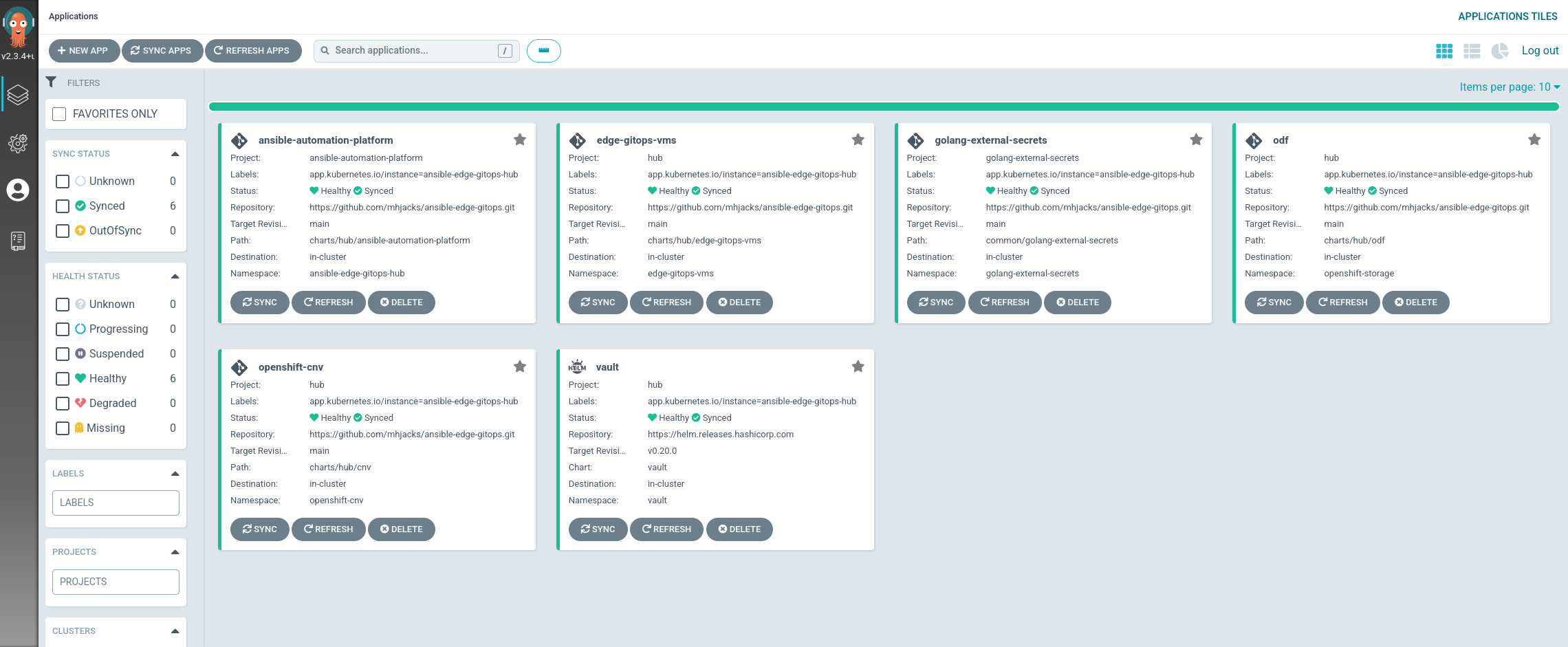Click the search magnifier icon
Screen dimensions: 1568x647
tap(325, 51)
